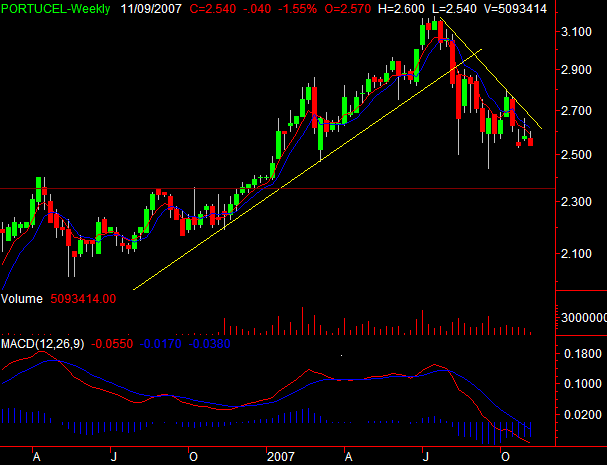This screenshot has width=607, height=465.
Task: Select the date 11/09/2007 in header
Action: click(x=151, y=9)
